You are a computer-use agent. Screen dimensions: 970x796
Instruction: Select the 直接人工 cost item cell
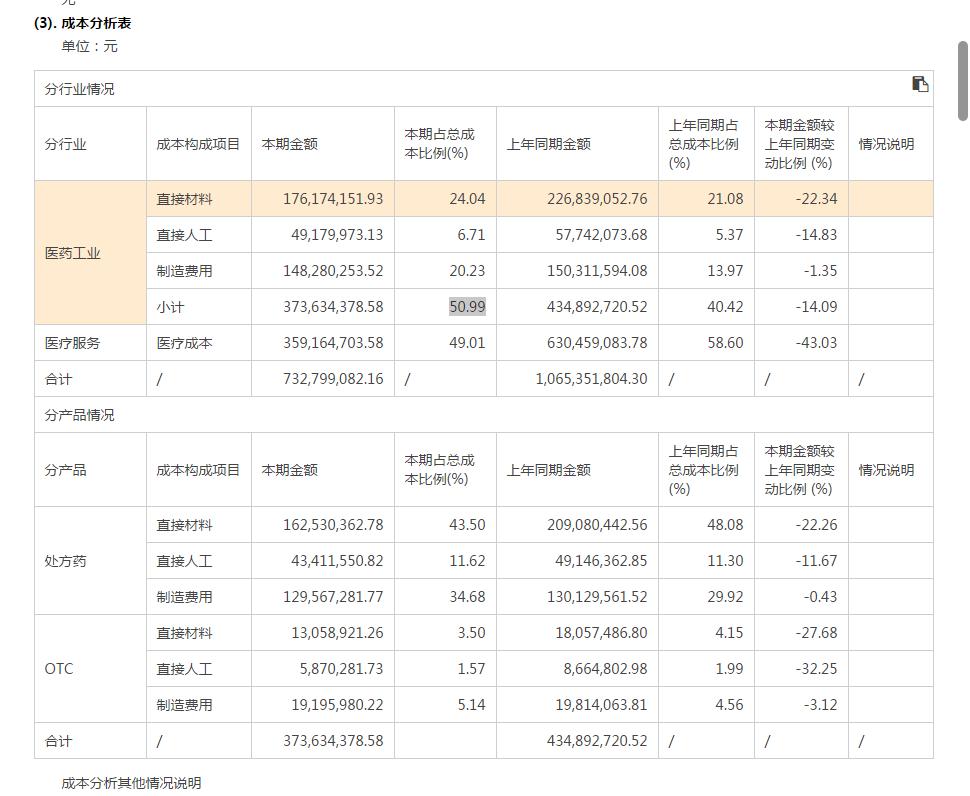click(x=182, y=234)
